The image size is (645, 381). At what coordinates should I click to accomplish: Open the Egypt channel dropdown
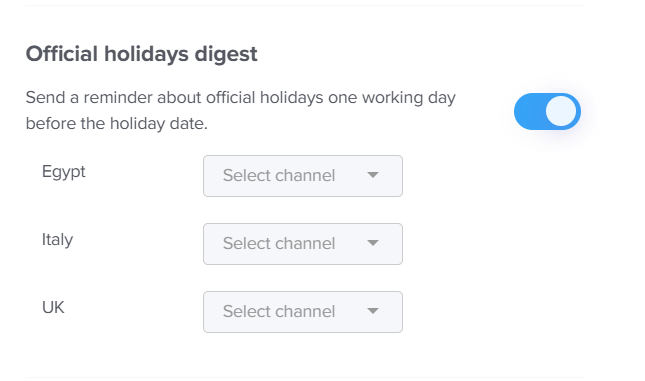[303, 176]
